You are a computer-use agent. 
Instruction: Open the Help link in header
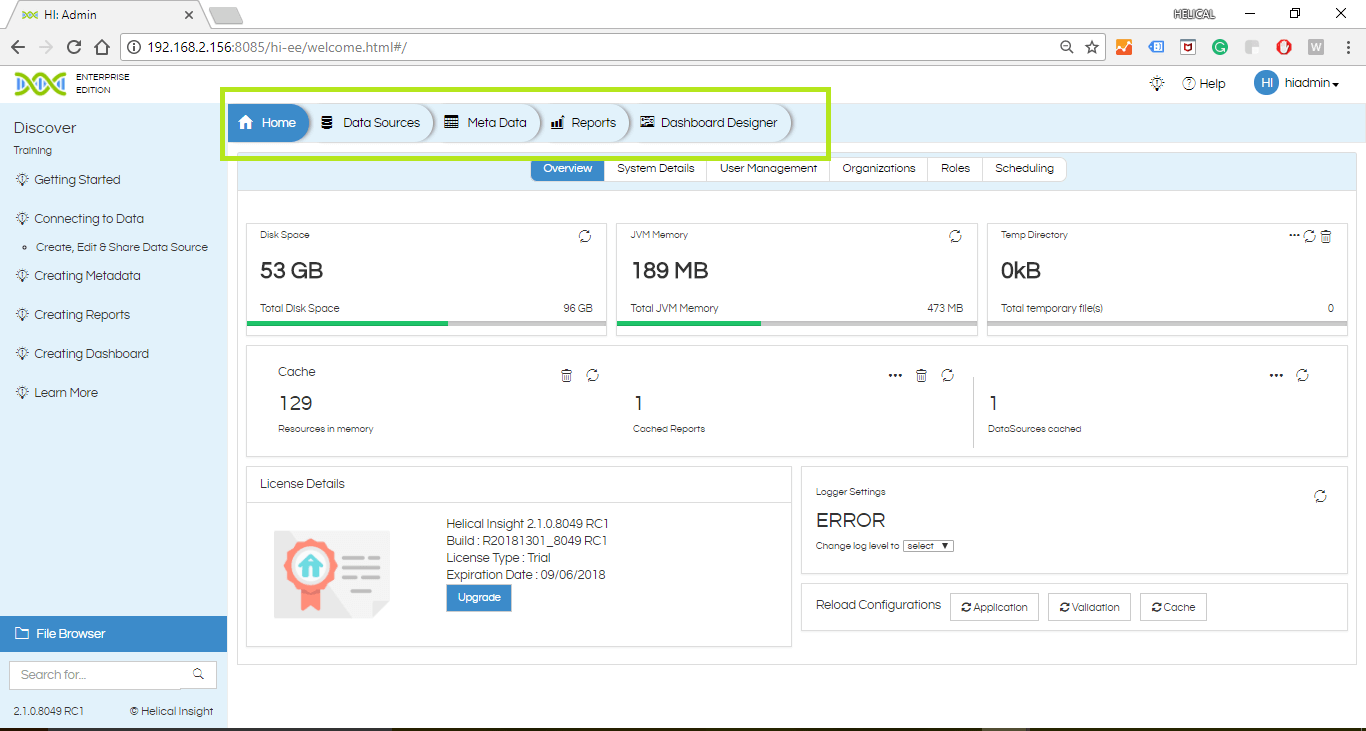point(1203,84)
